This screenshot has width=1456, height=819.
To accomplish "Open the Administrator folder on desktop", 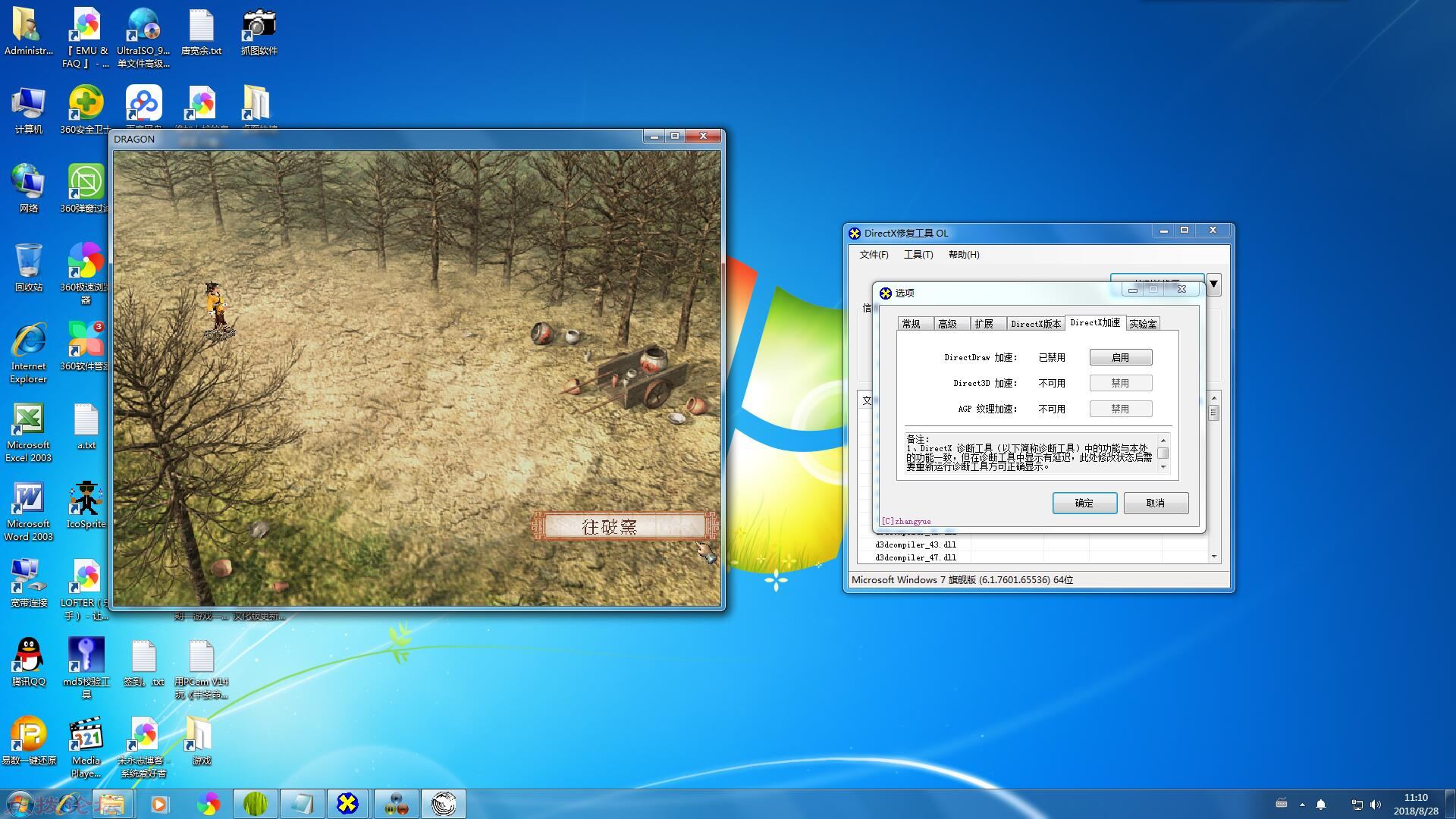I will pyautogui.click(x=28, y=32).
